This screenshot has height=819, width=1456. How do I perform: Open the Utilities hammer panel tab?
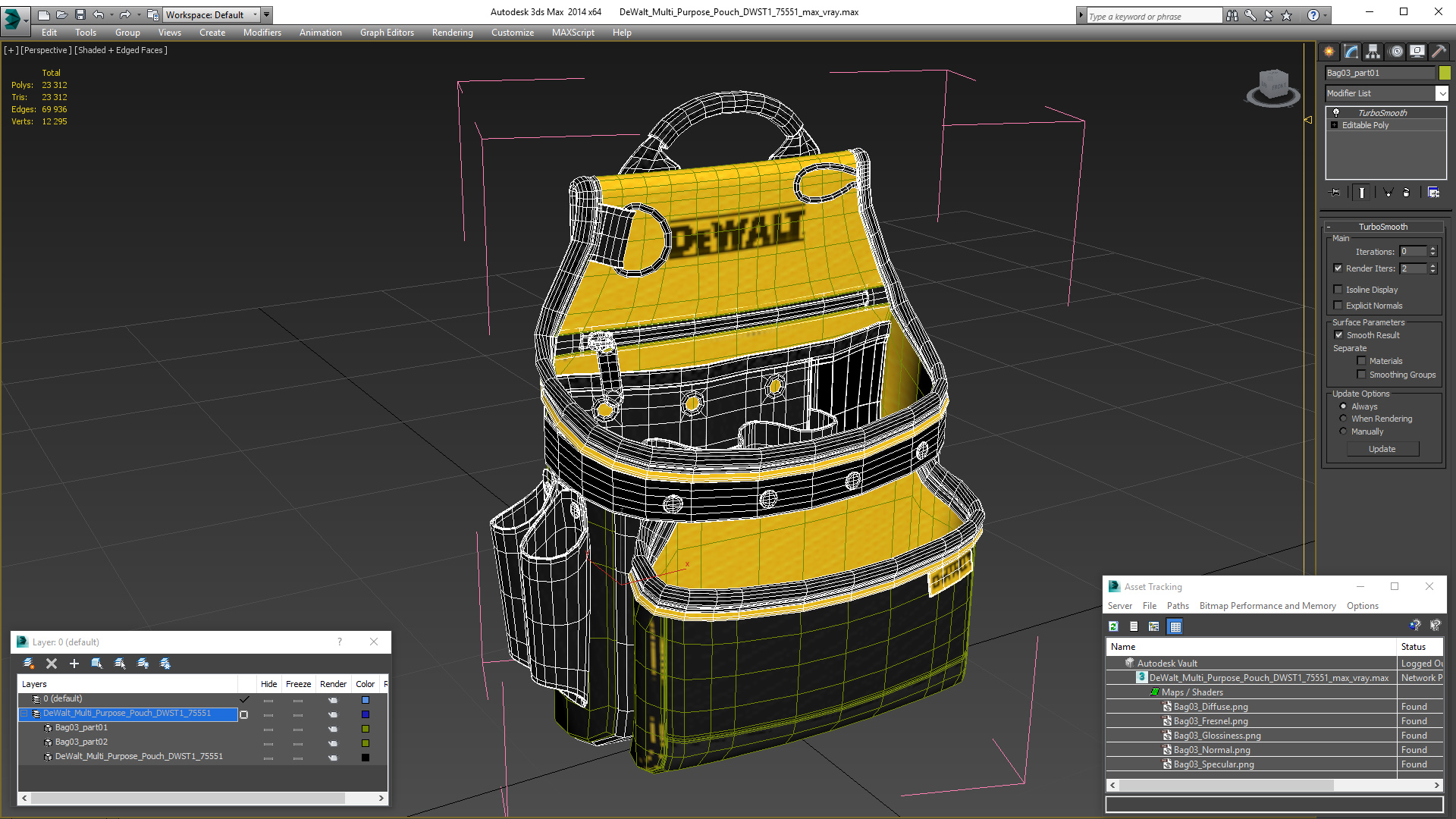click(1439, 52)
